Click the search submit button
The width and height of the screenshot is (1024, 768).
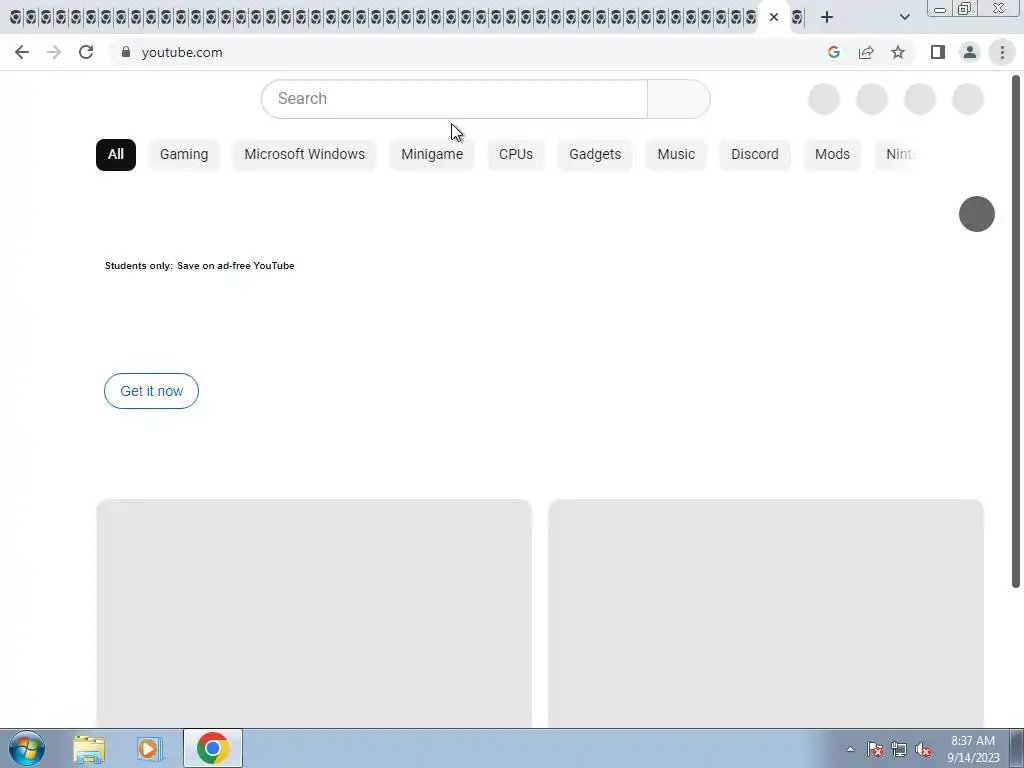(679, 99)
